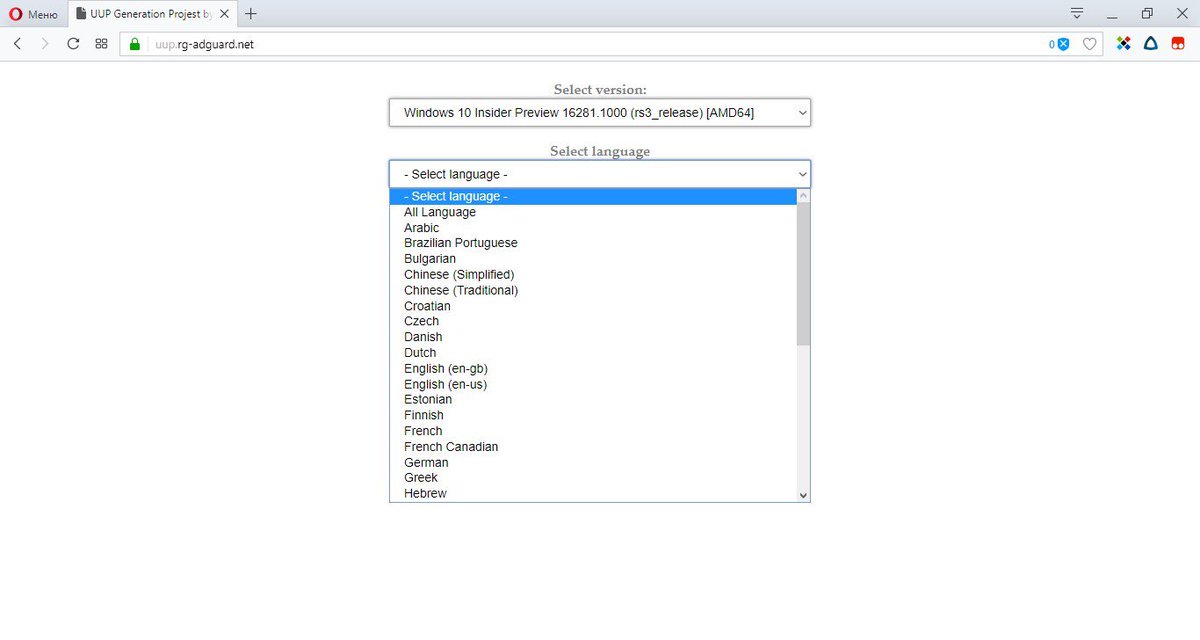Choose 'French' from the list
This screenshot has height=640, width=1200.
pyautogui.click(x=593, y=431)
